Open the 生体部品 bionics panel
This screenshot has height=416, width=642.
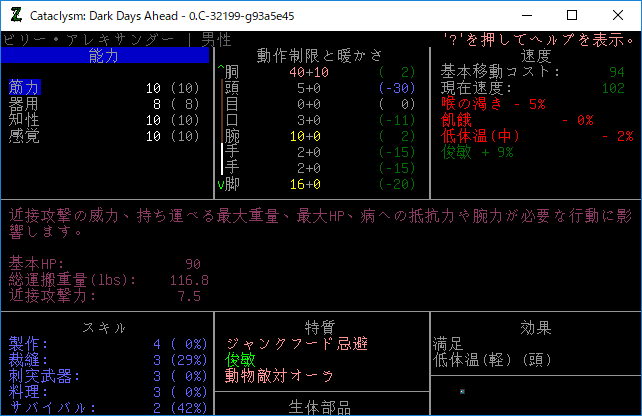pyautogui.click(x=320, y=407)
